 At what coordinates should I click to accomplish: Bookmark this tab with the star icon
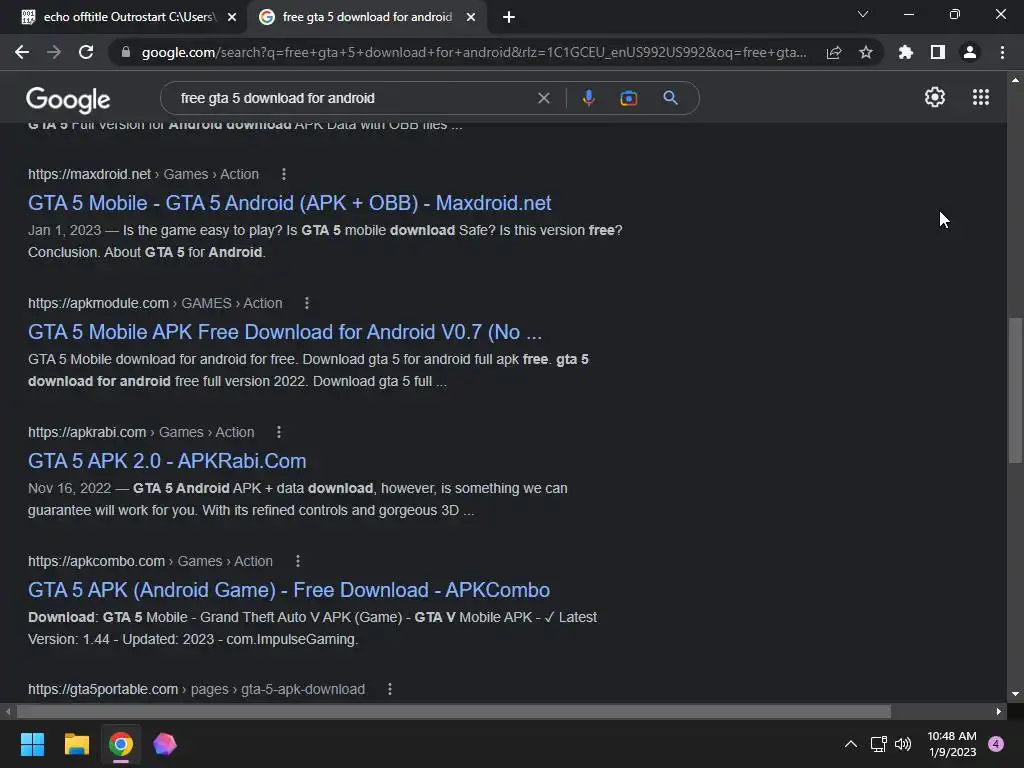[x=866, y=52]
